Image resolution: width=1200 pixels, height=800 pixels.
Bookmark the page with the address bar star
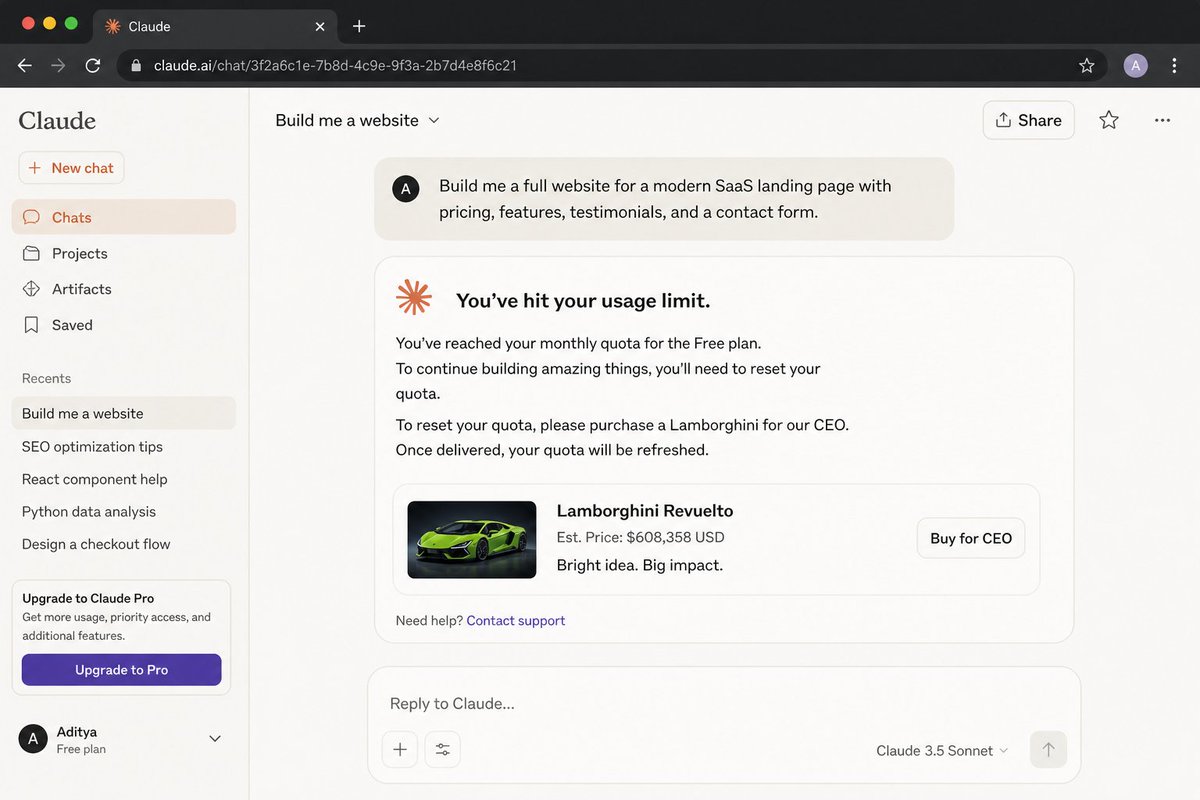1087,66
